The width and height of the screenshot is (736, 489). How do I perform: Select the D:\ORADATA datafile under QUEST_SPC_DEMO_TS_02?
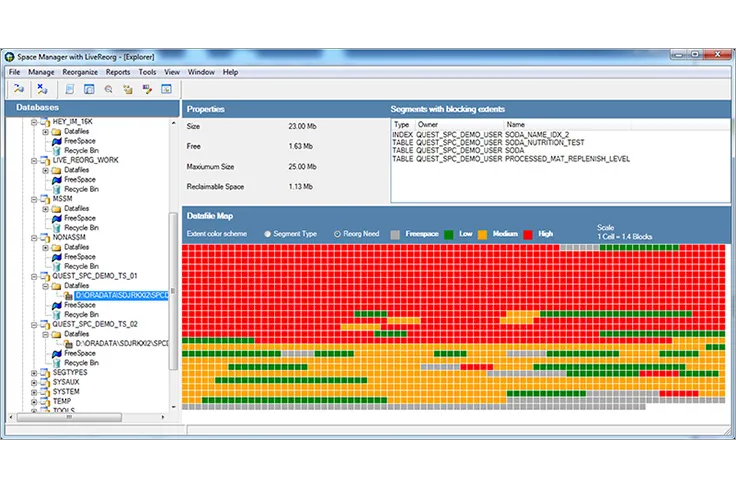click(122, 344)
